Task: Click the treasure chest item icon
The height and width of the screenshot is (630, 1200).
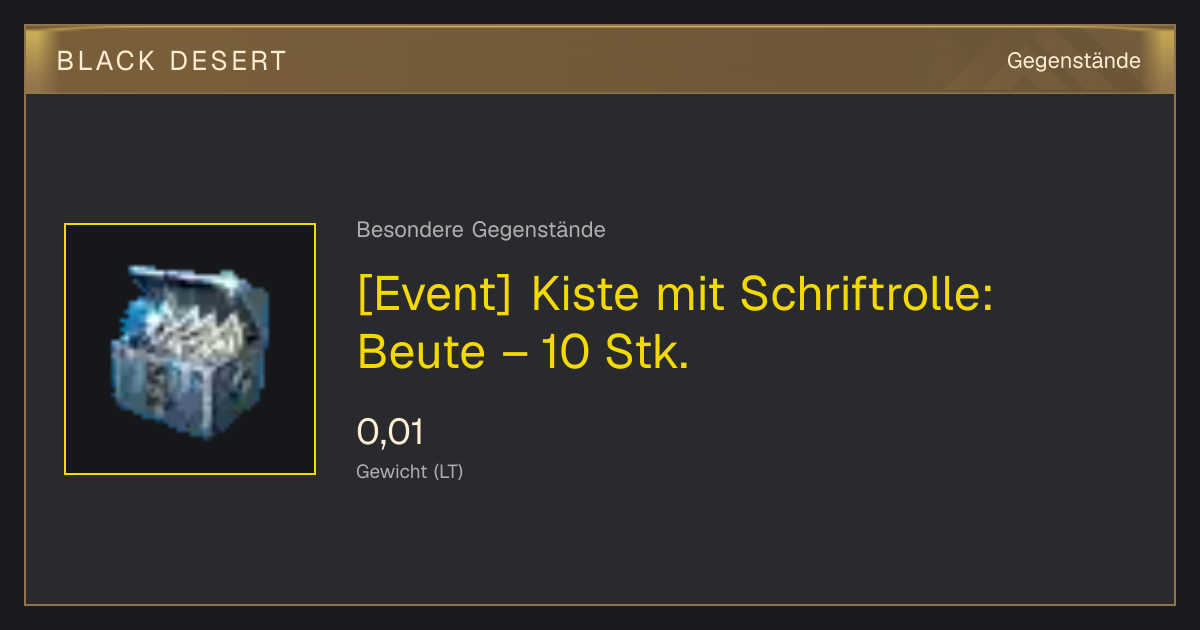Action: point(189,350)
